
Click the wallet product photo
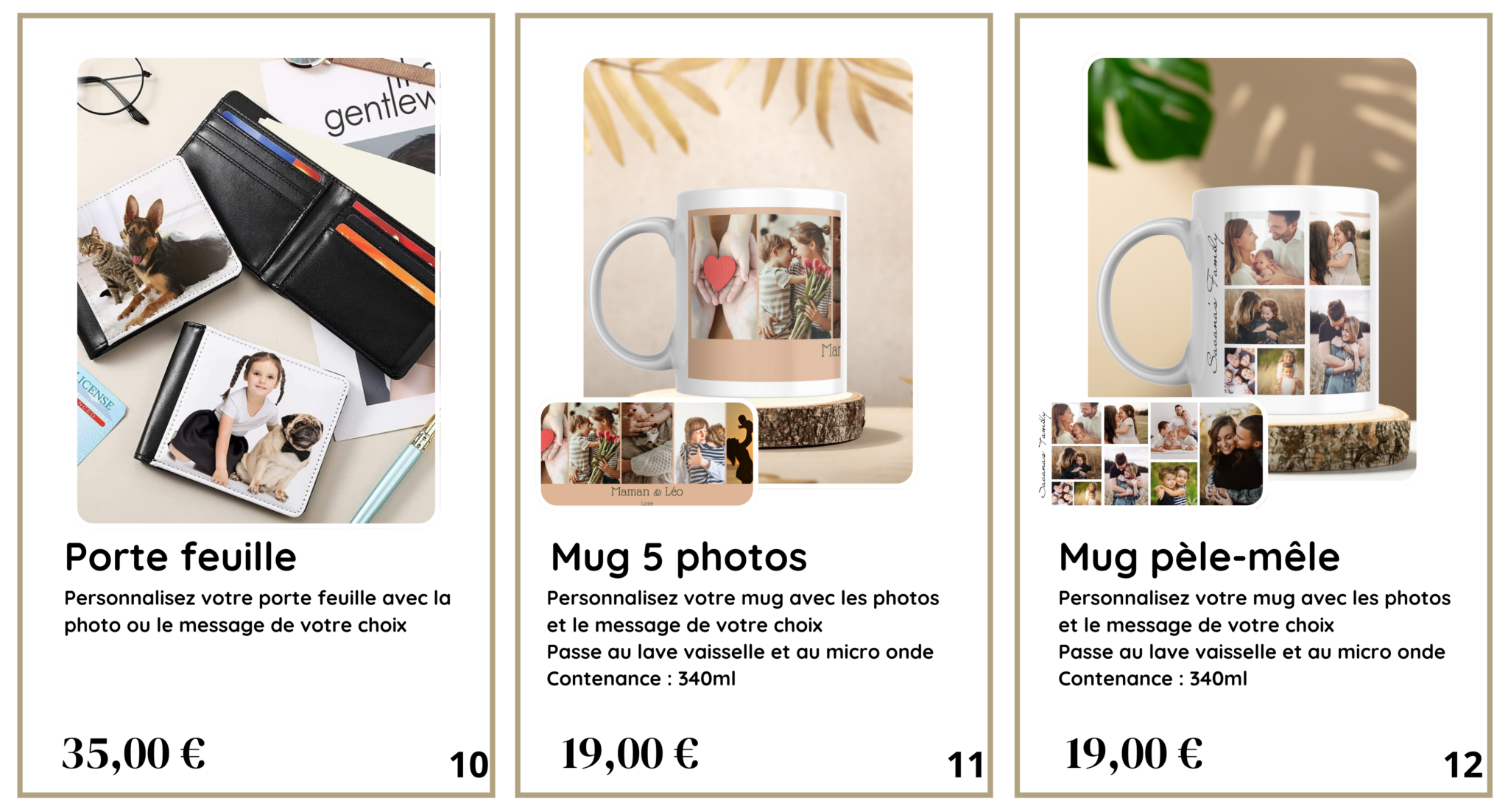point(256,291)
